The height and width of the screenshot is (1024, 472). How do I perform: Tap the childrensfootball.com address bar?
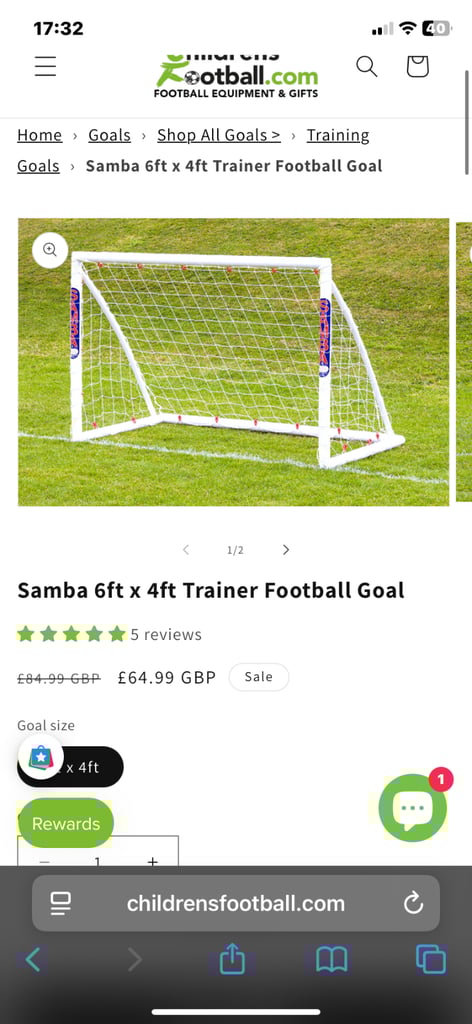tap(236, 904)
